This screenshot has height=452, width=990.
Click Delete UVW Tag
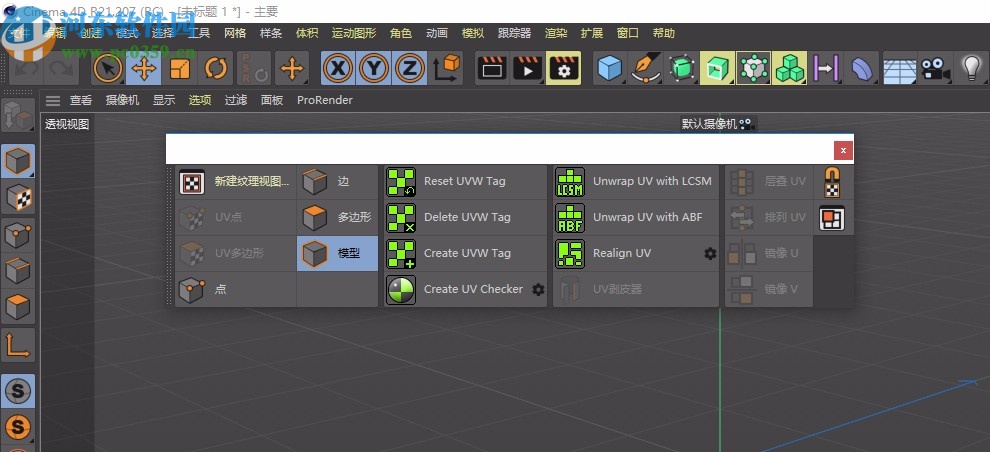pos(465,218)
